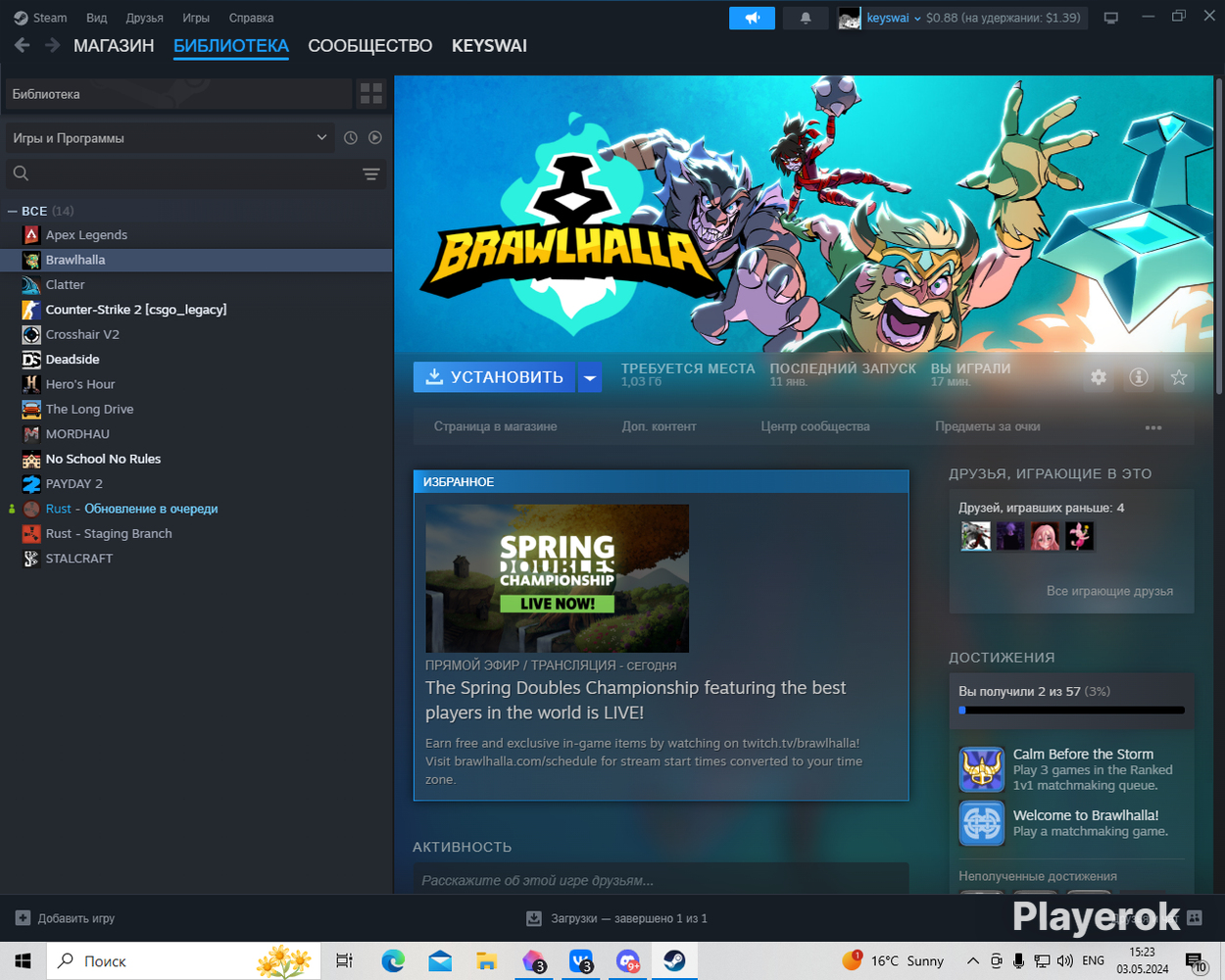Select Apex Legends in library
1225x980 pixels.
pyautogui.click(x=196, y=235)
